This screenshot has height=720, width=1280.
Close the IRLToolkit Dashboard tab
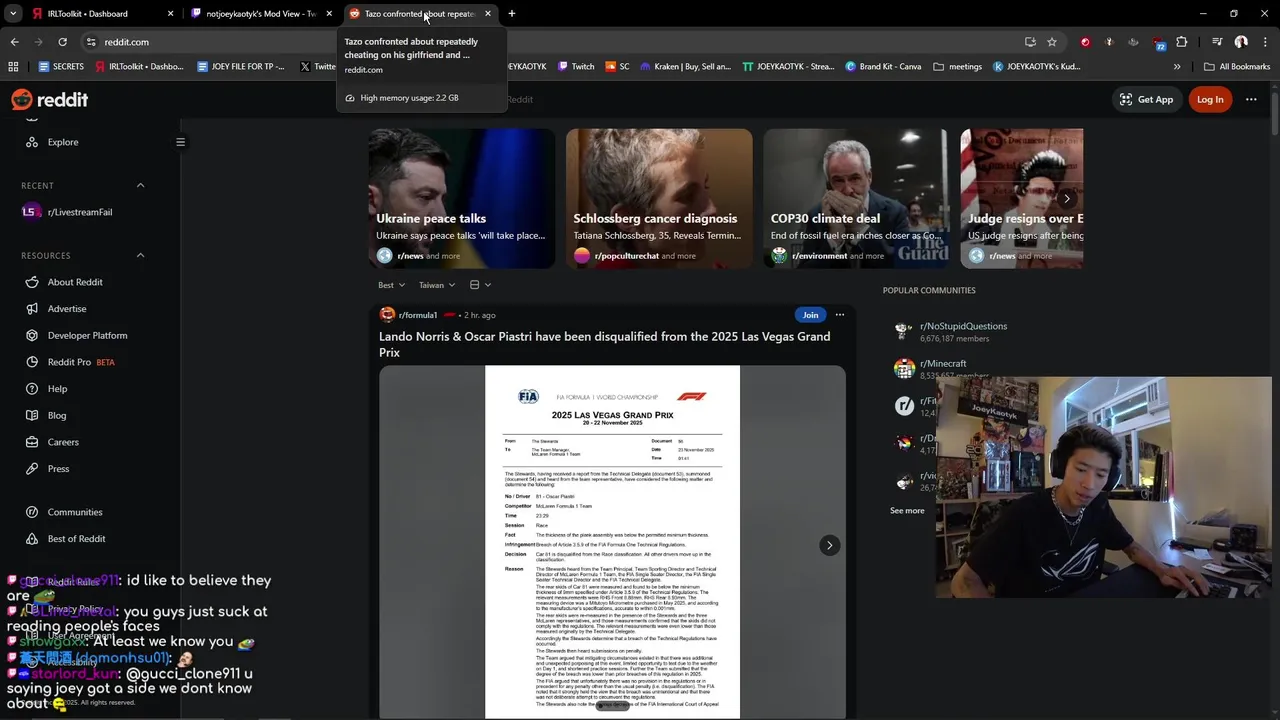(x=170, y=14)
